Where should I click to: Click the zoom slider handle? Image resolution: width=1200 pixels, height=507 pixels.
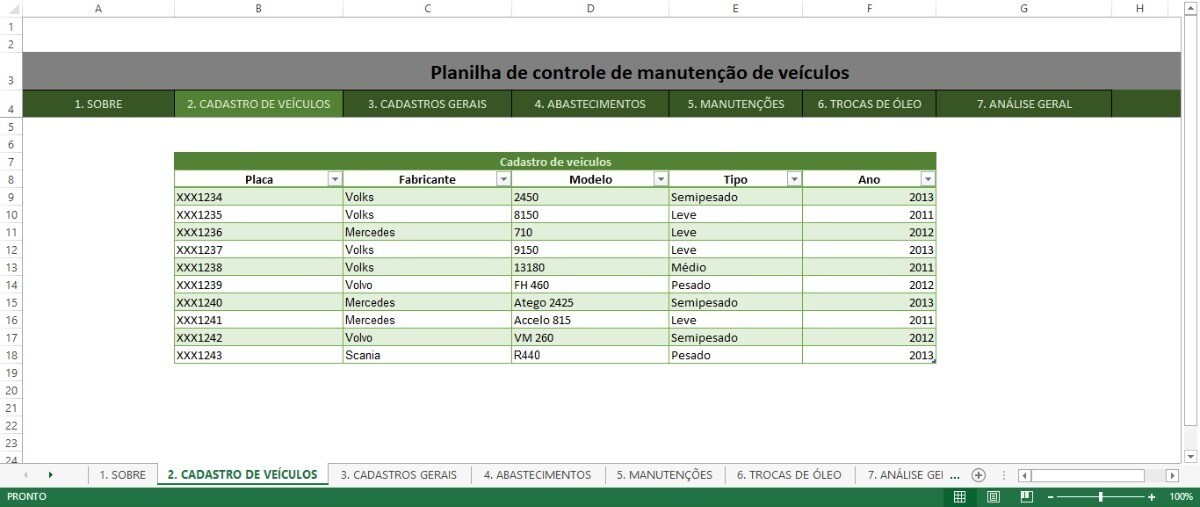[x=1101, y=497]
